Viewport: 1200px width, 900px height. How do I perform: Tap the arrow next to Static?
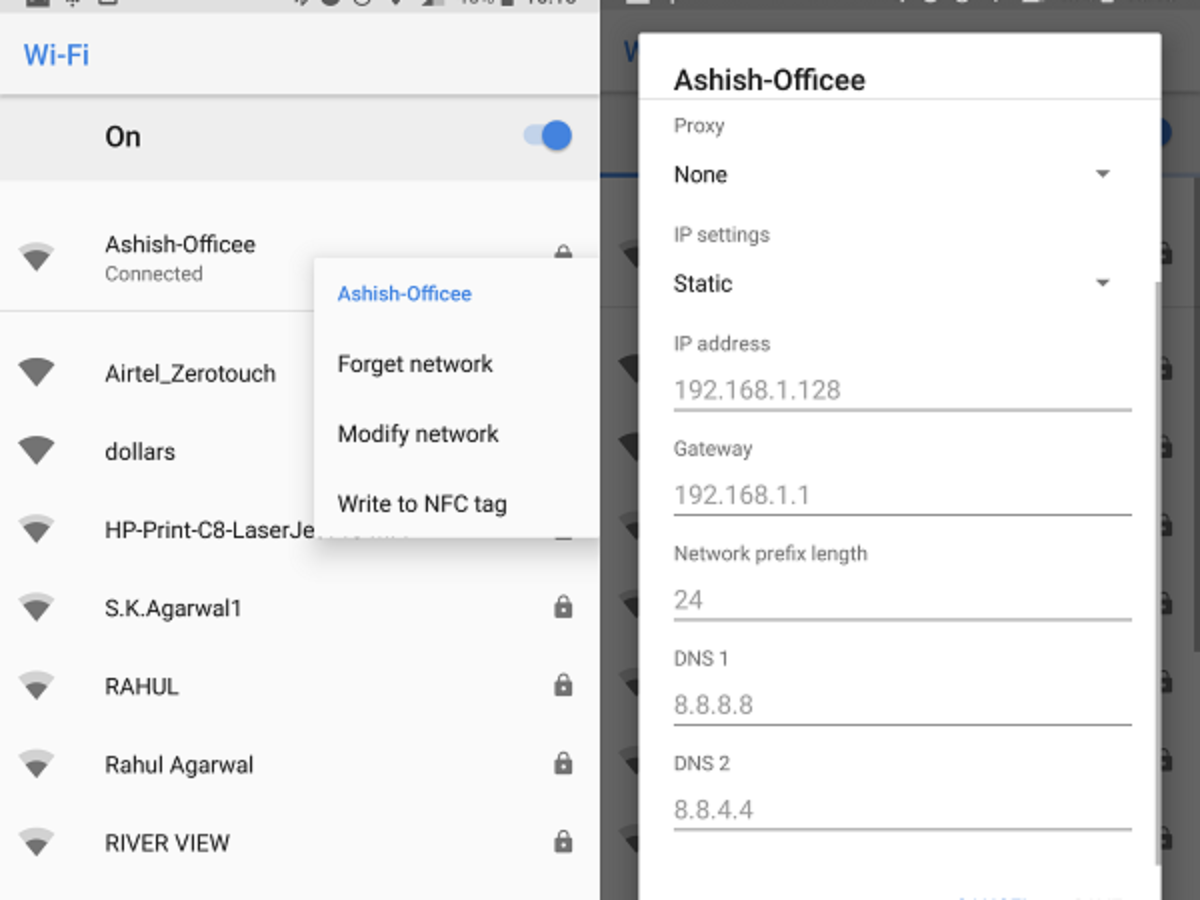[1102, 283]
